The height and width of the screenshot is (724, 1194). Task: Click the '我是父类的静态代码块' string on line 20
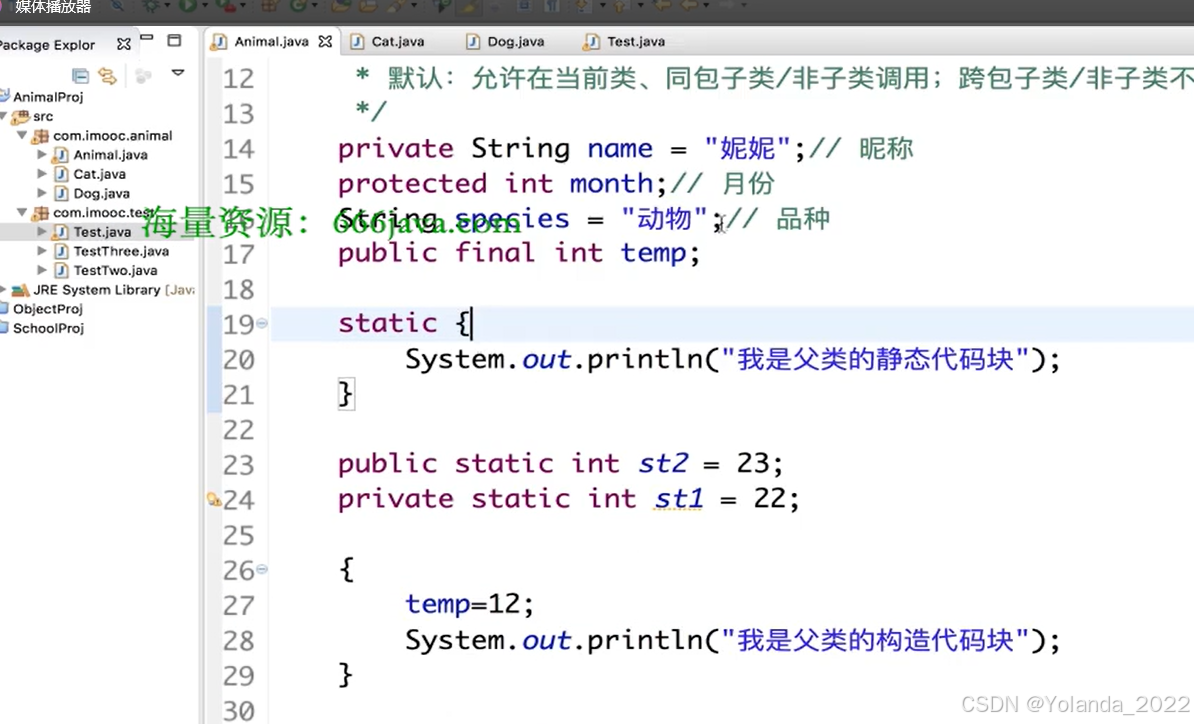point(875,359)
